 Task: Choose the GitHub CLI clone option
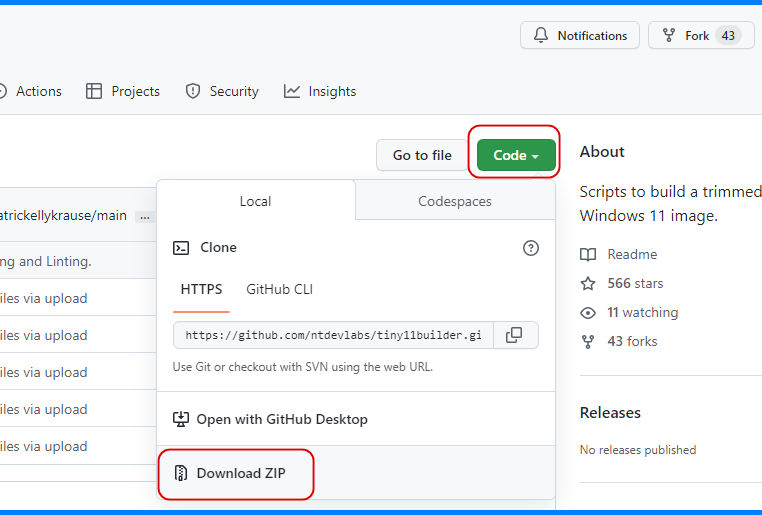(x=279, y=289)
